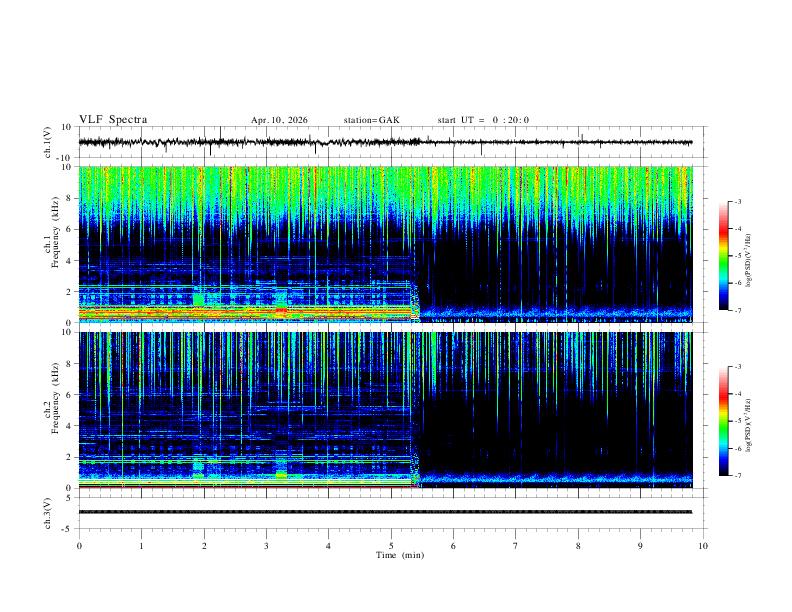Click the "6" kHz tick on ch.1 frequency axis

(70, 229)
